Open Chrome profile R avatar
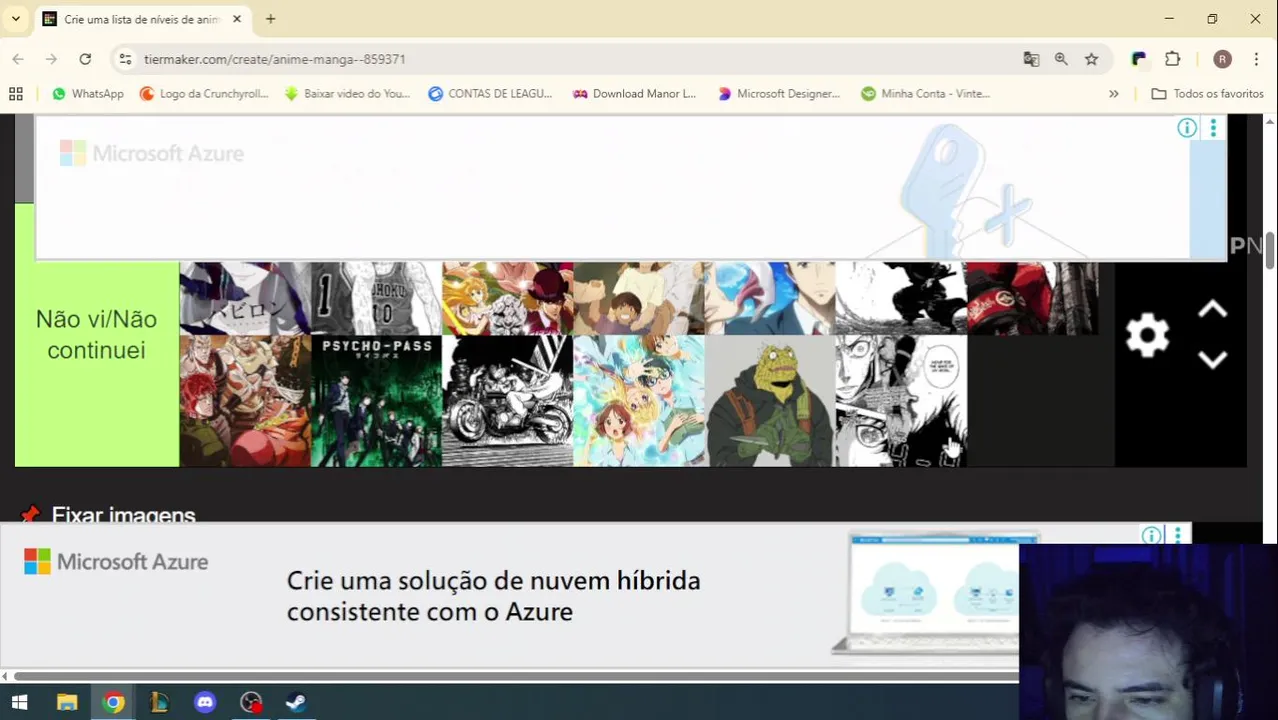 1222,59
